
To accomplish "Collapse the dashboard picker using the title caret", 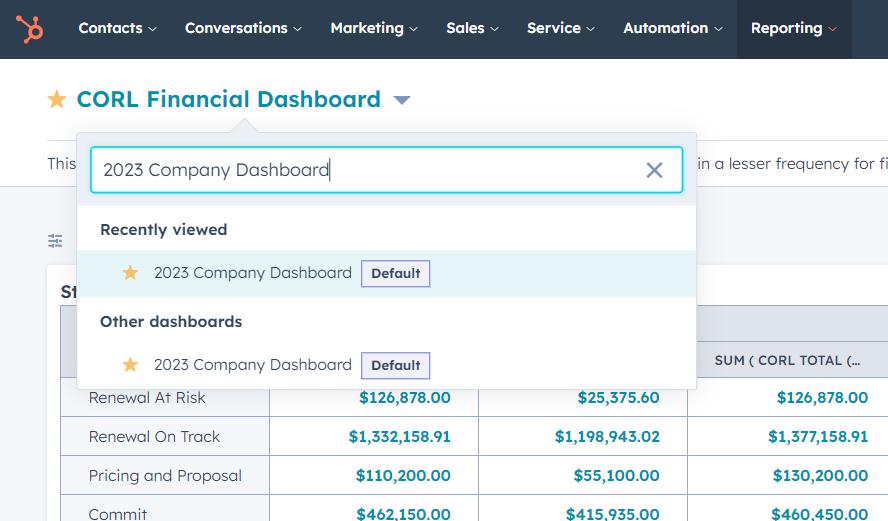I will pos(401,100).
